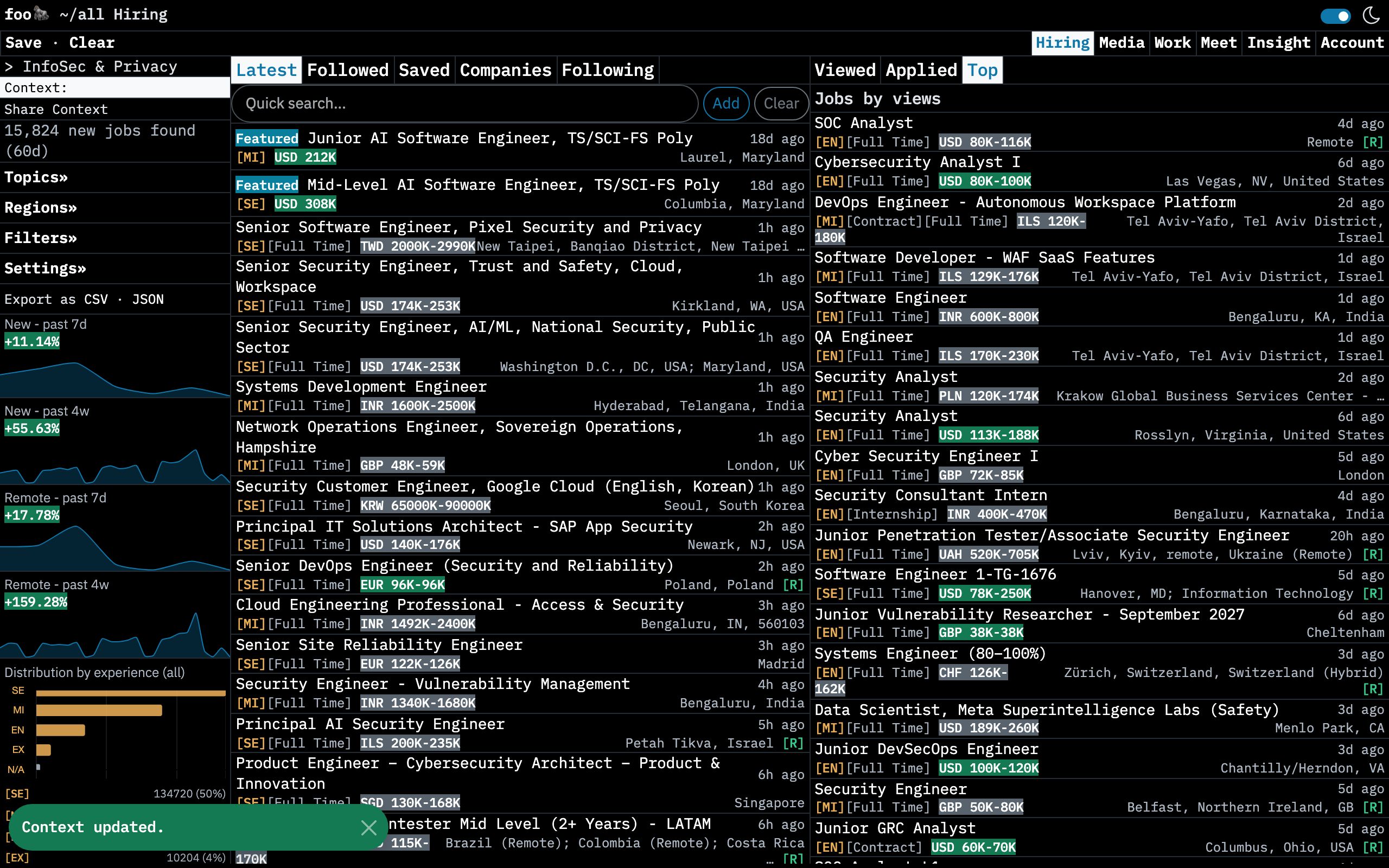This screenshot has height=868, width=1389.
Task: Expand the Regions section
Action: (41, 208)
